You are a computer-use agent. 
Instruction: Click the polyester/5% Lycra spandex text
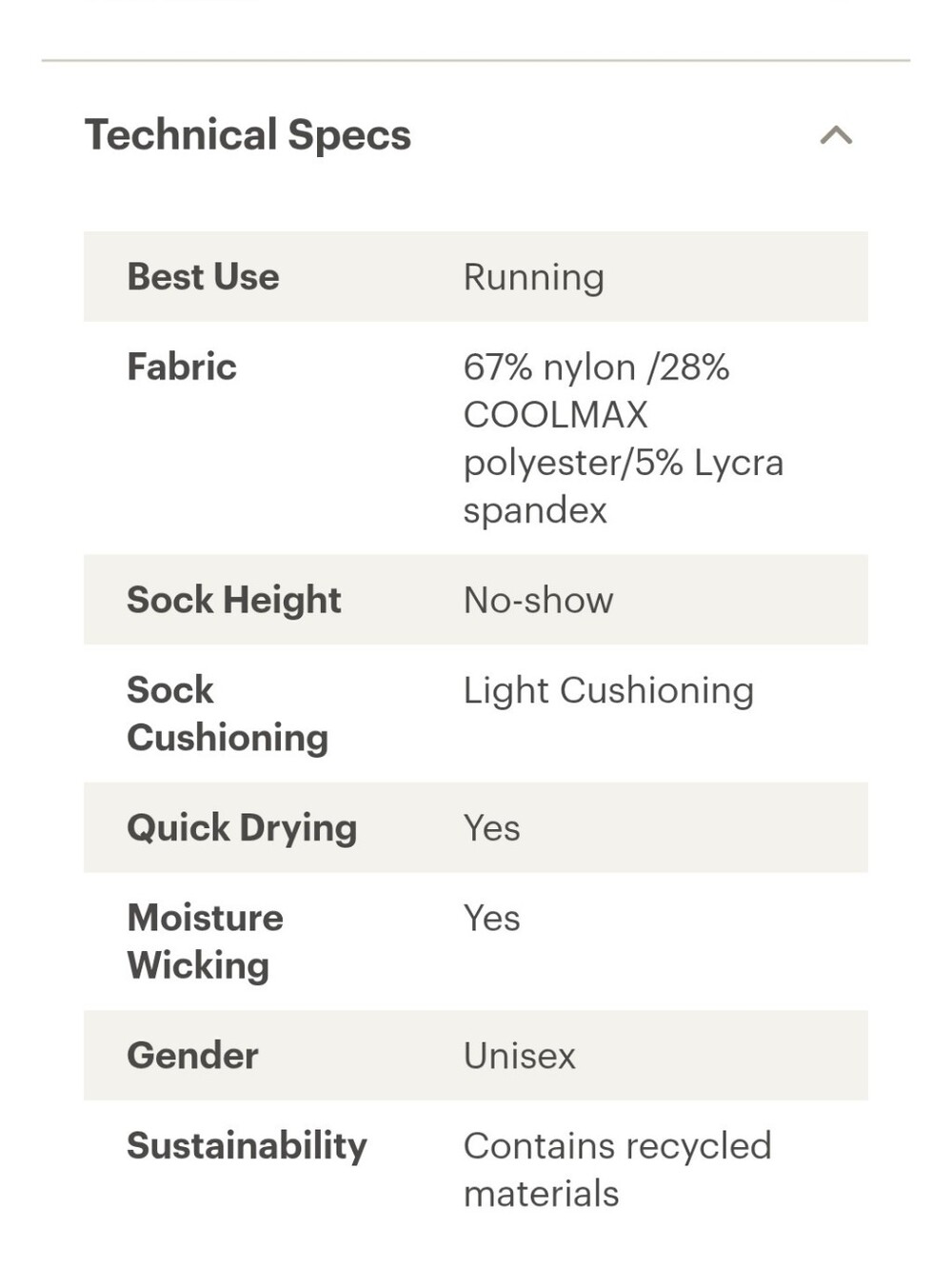click(x=624, y=486)
